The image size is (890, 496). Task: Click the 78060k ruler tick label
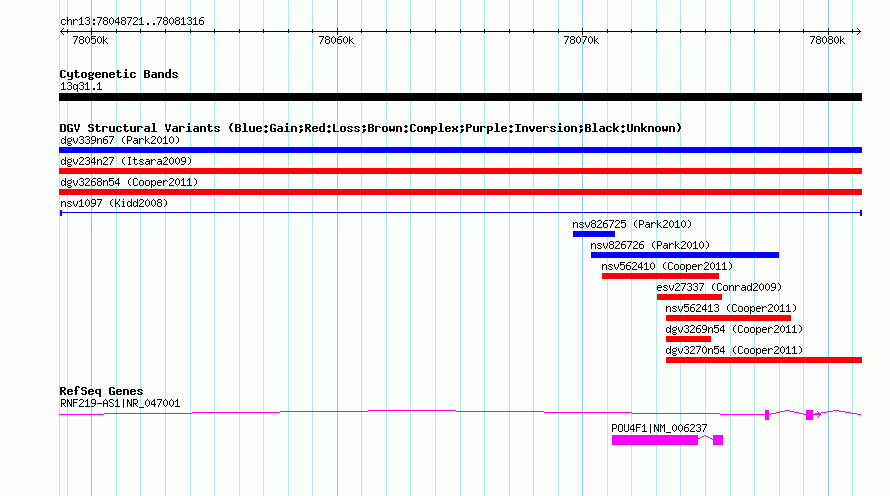pyautogui.click(x=336, y=40)
